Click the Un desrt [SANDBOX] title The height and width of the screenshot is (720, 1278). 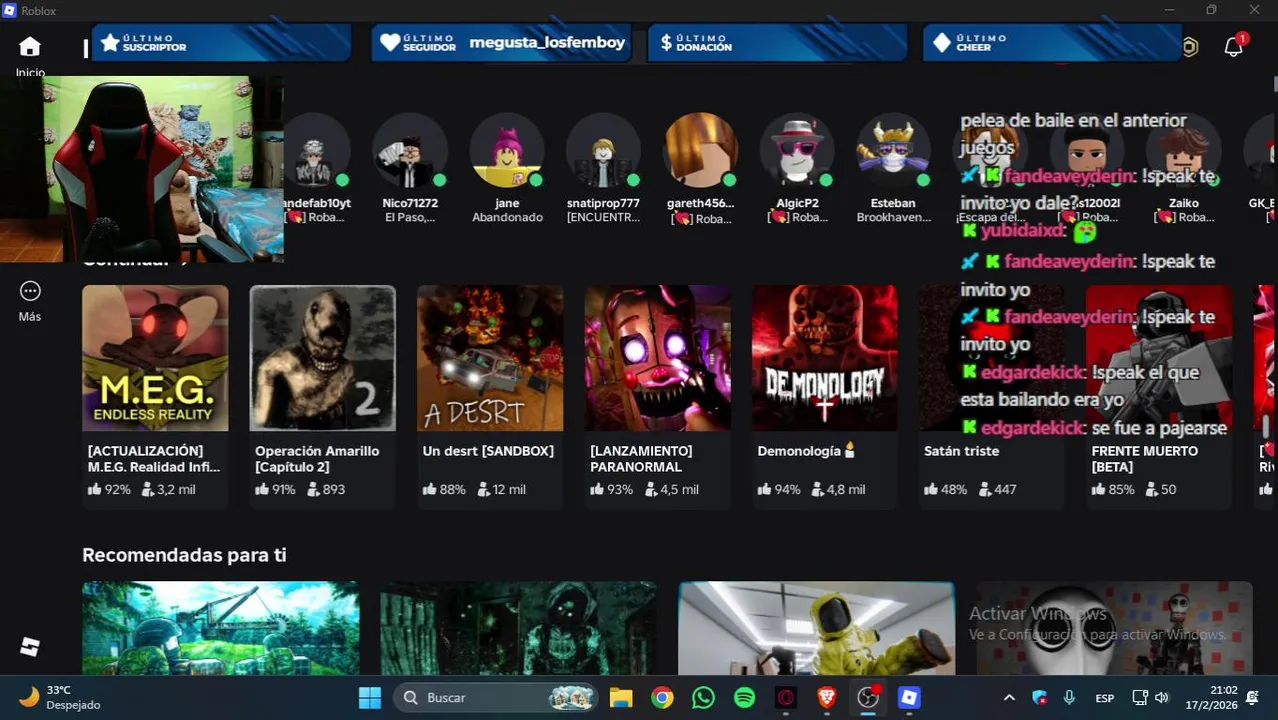click(488, 451)
